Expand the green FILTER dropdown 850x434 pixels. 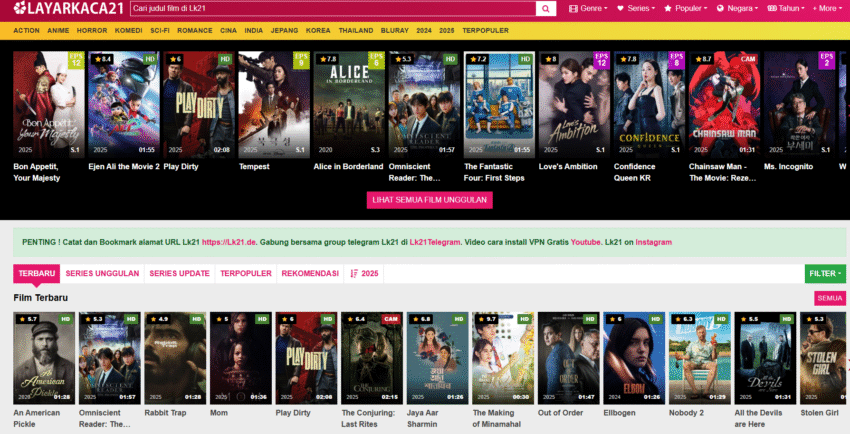coord(825,273)
